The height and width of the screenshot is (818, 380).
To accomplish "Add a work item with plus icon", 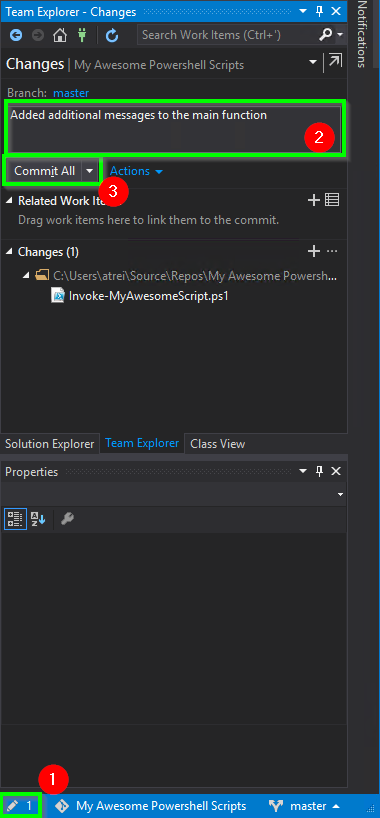I will click(x=313, y=200).
